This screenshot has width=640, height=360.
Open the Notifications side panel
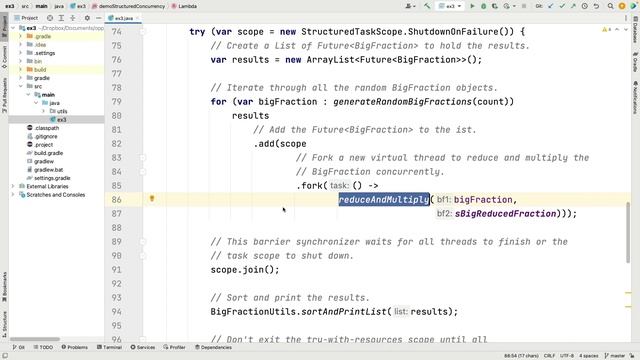point(635,97)
